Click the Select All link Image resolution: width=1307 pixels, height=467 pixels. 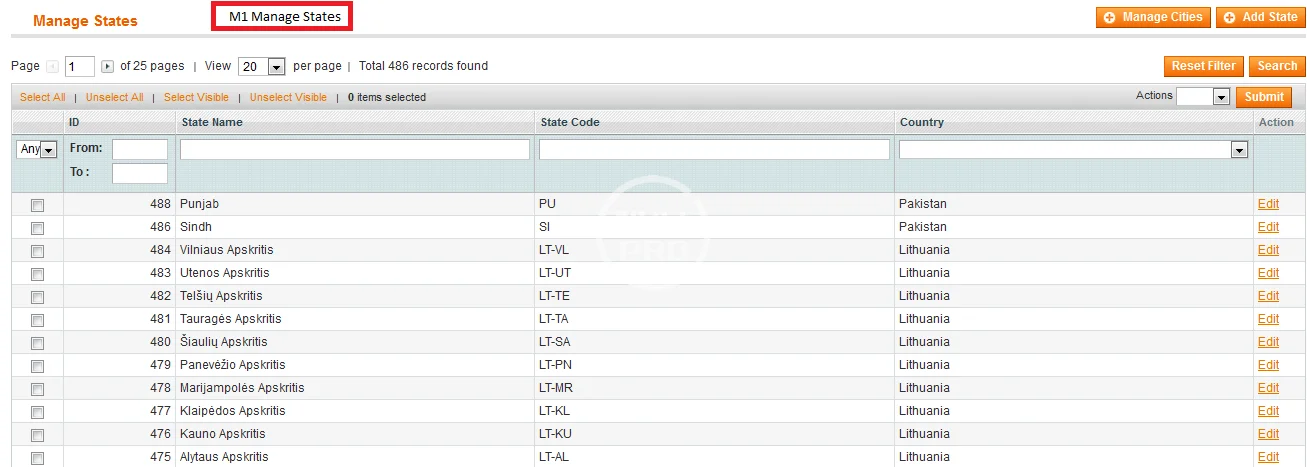click(x=42, y=97)
